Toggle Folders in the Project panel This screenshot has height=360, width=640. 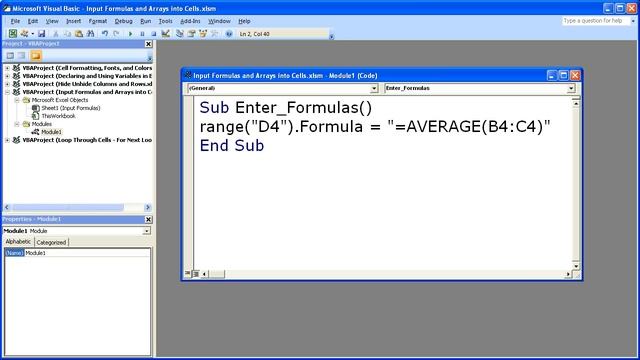[x=36, y=56]
